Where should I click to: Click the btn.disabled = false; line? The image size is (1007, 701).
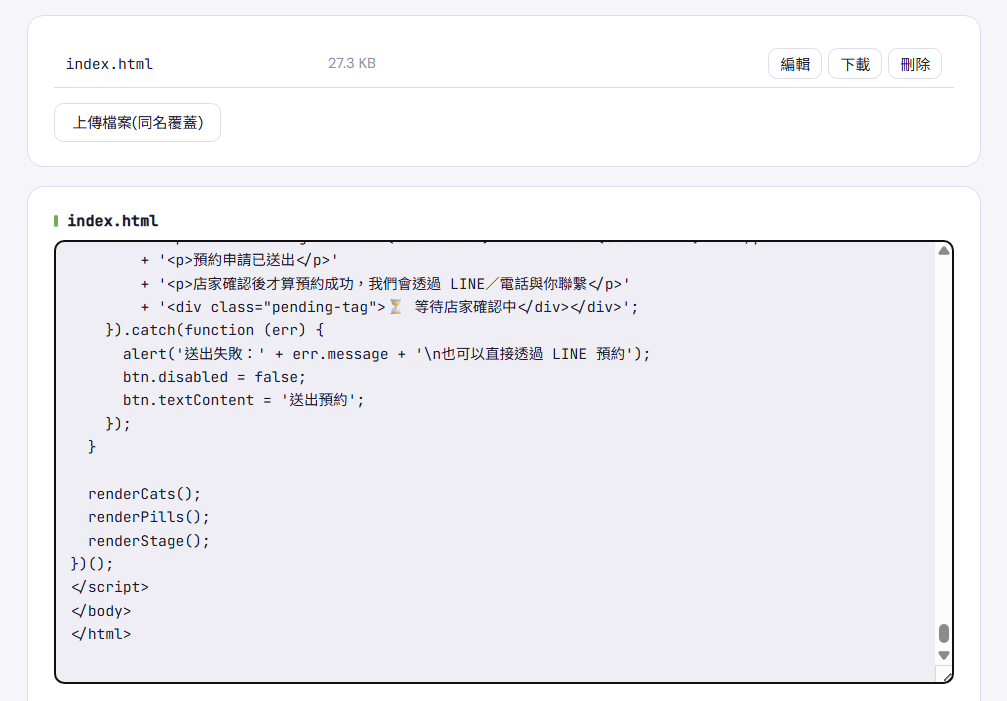pyautogui.click(x=215, y=377)
